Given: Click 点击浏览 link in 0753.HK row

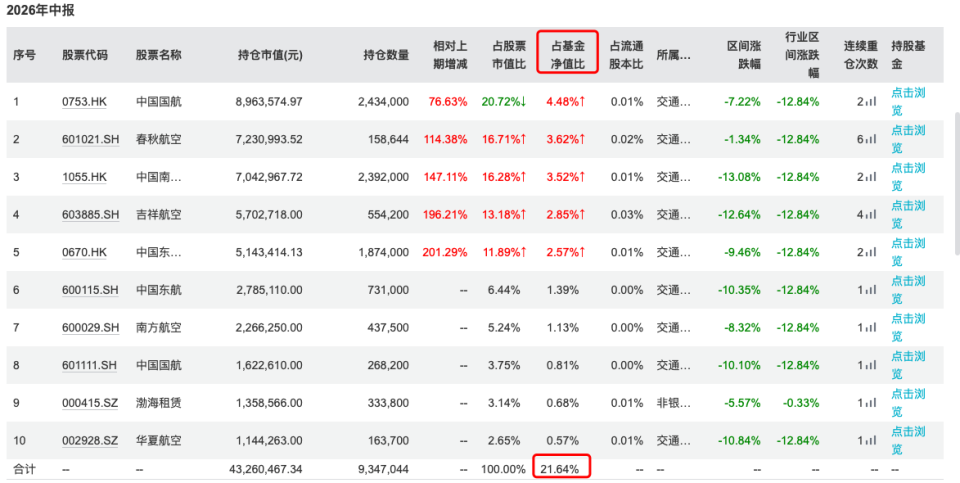Looking at the screenshot, I should point(908,102).
